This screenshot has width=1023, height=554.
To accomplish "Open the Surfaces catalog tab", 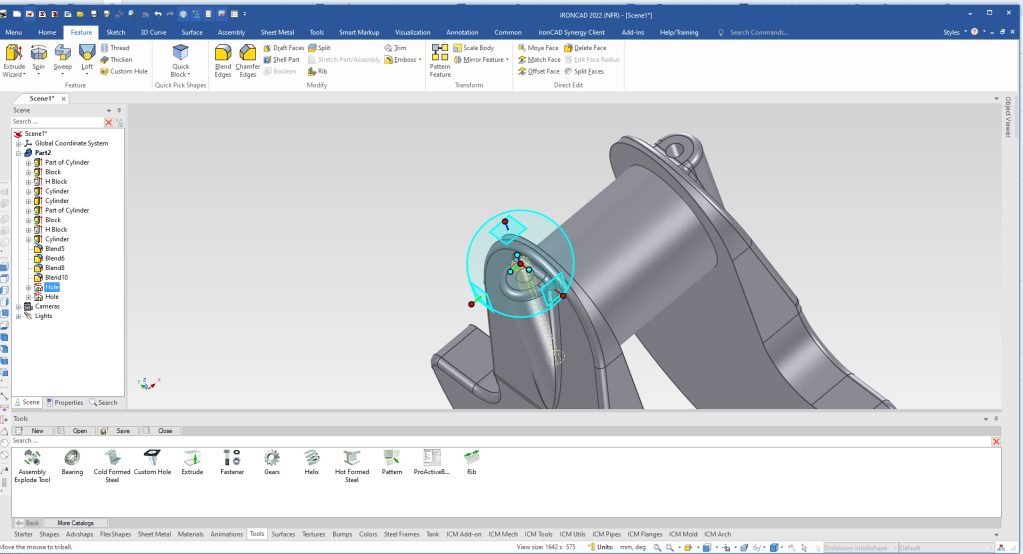I will pos(283,534).
